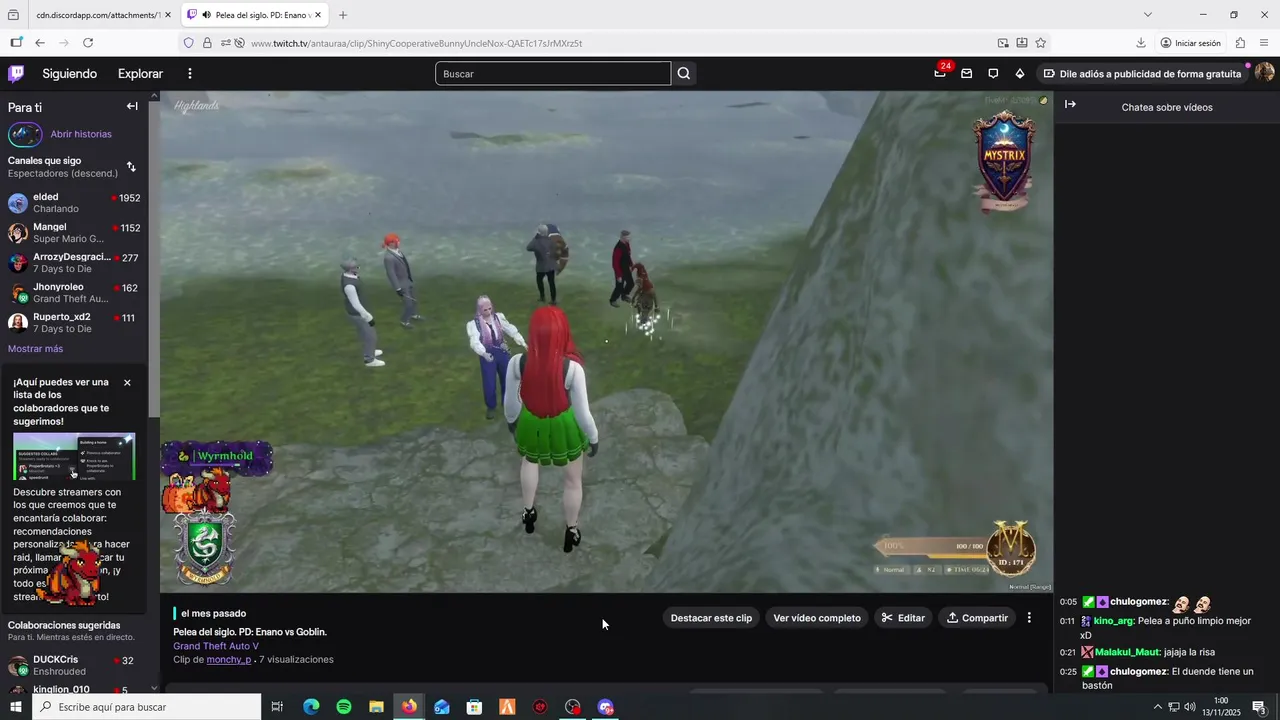Close the collaborators suggestion popup
The height and width of the screenshot is (720, 1280).
click(127, 383)
